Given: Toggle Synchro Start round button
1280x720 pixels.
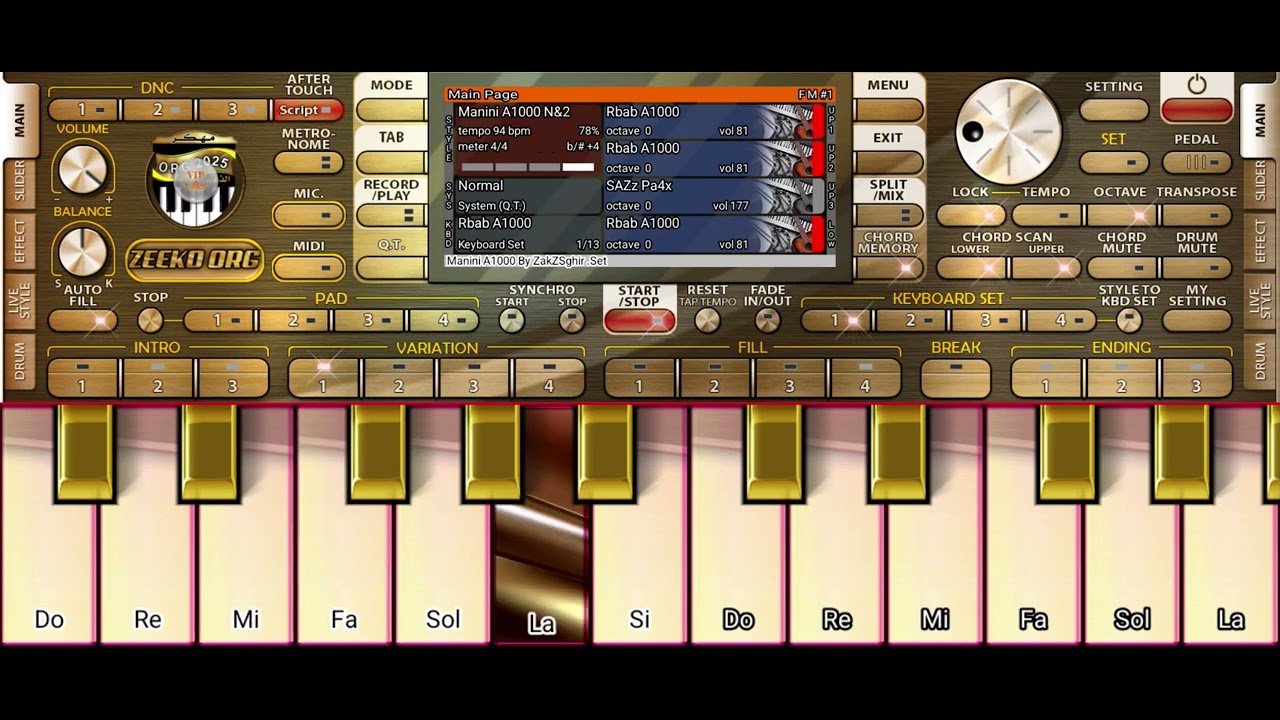Looking at the screenshot, I should click(512, 320).
